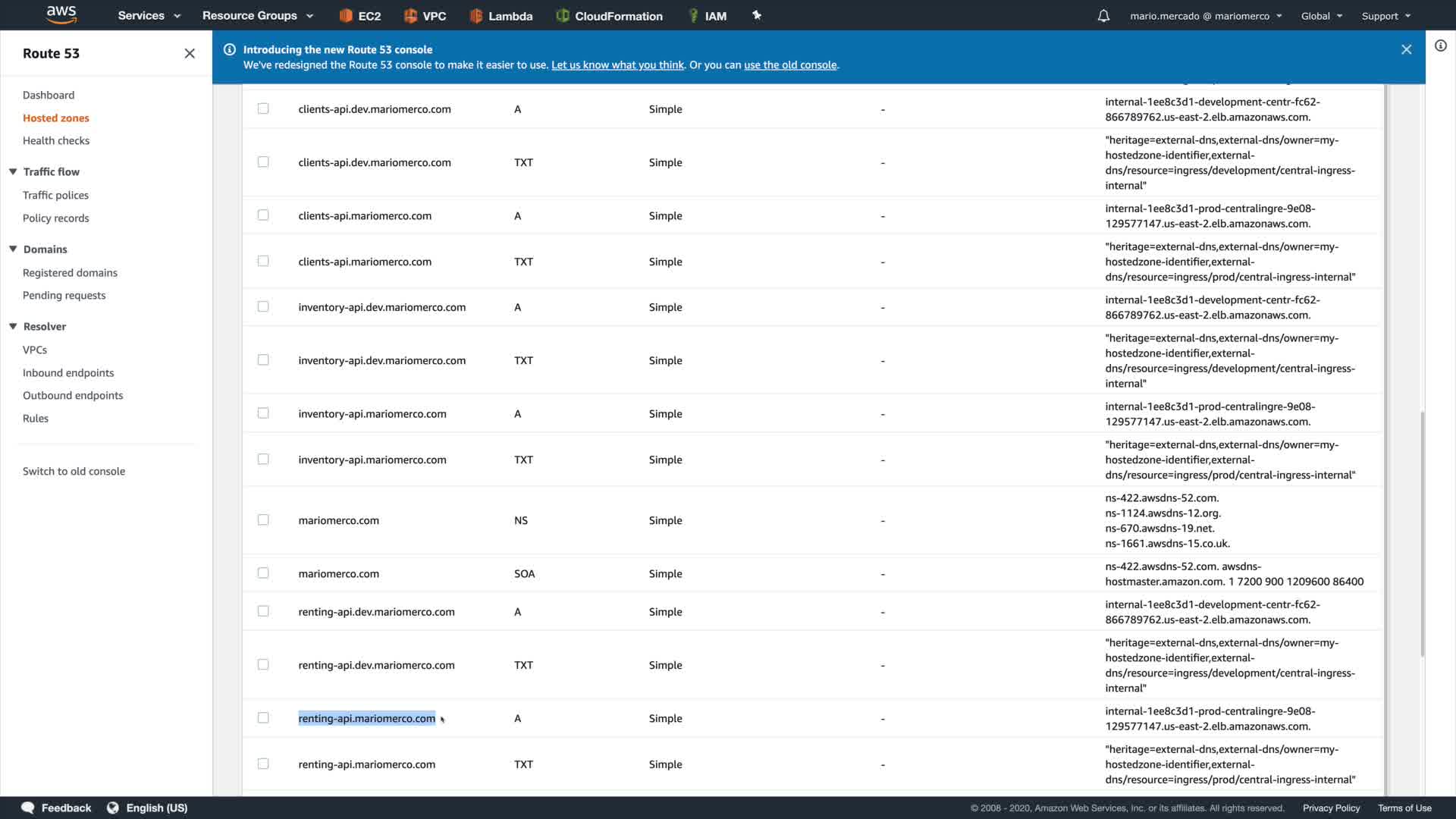Go to Health checks in sidebar
This screenshot has height=819, width=1456.
pyautogui.click(x=56, y=141)
